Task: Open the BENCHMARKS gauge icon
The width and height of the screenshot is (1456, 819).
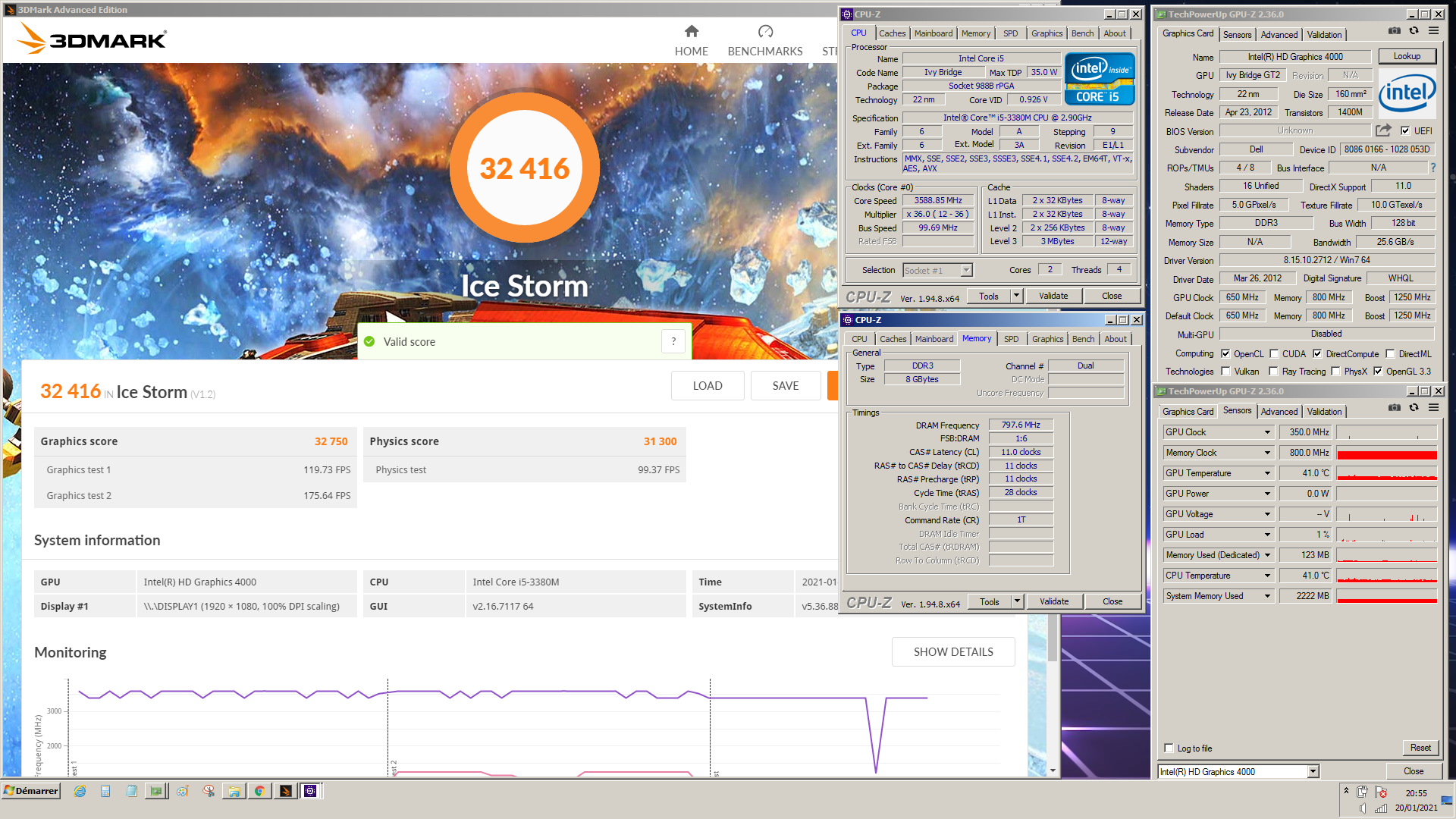Action: coord(765,31)
